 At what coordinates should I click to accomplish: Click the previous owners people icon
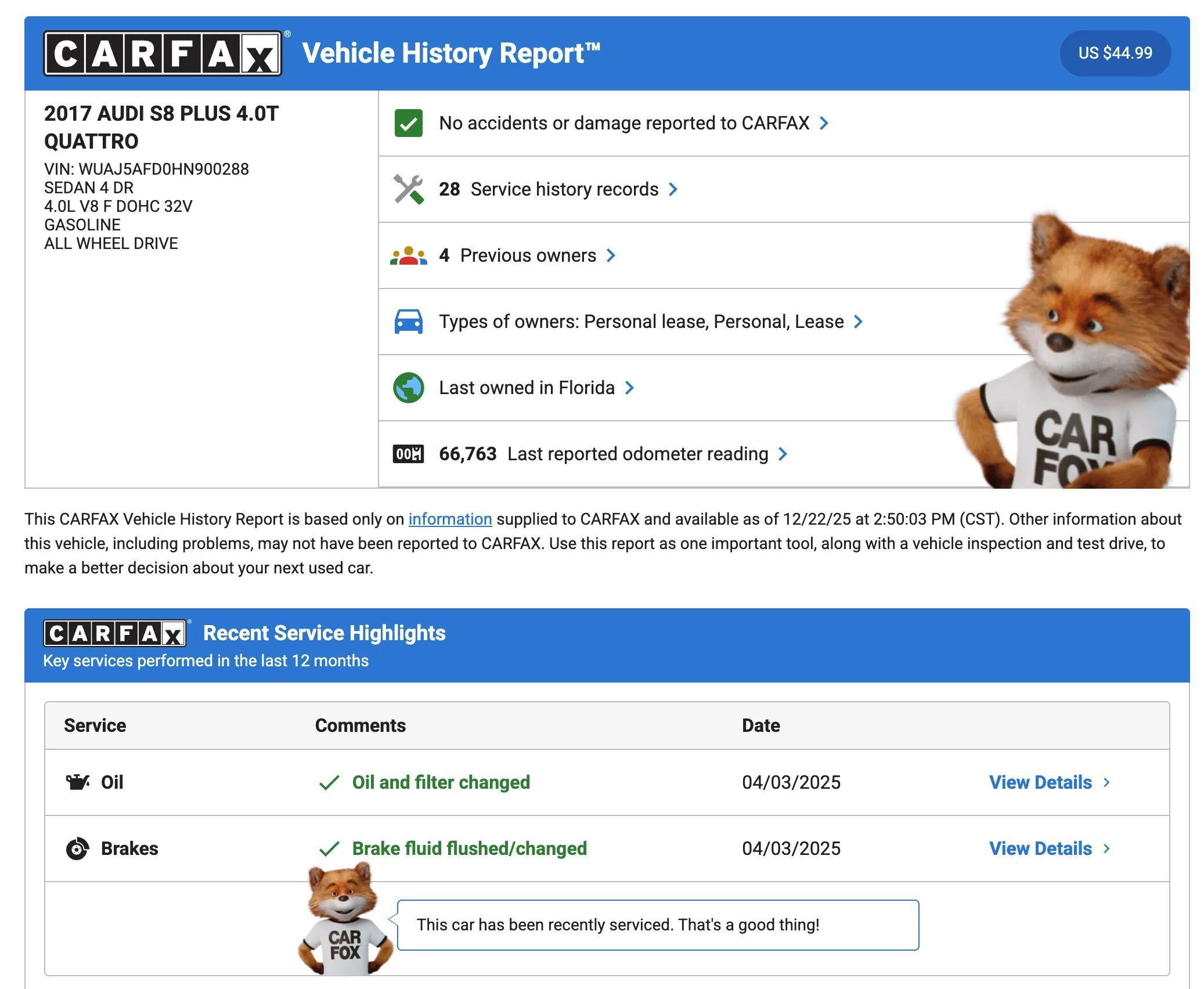click(x=408, y=255)
